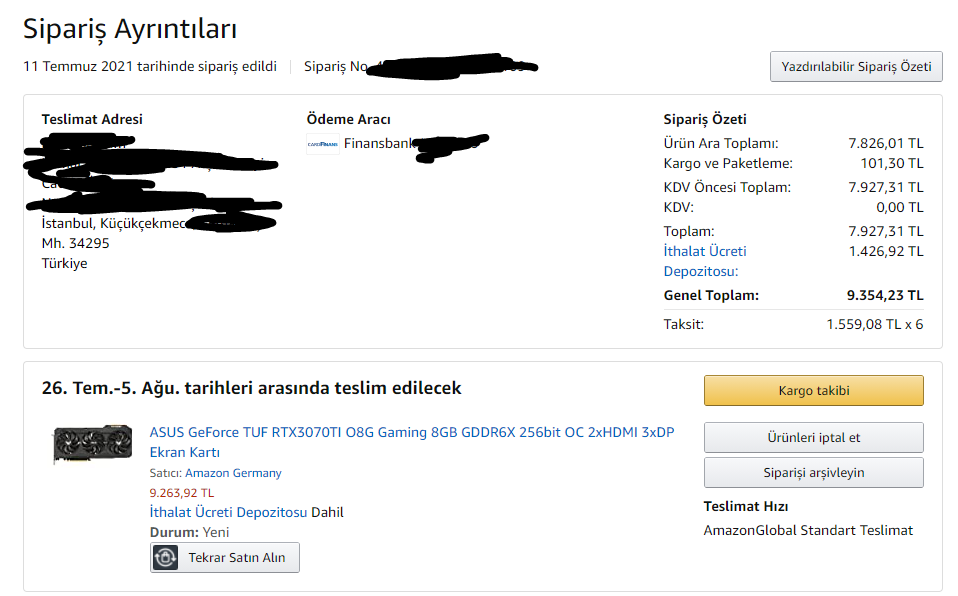Open the ASUS graphics card thumbnail image
This screenshot has width=958, height=596.
pyautogui.click(x=92, y=445)
